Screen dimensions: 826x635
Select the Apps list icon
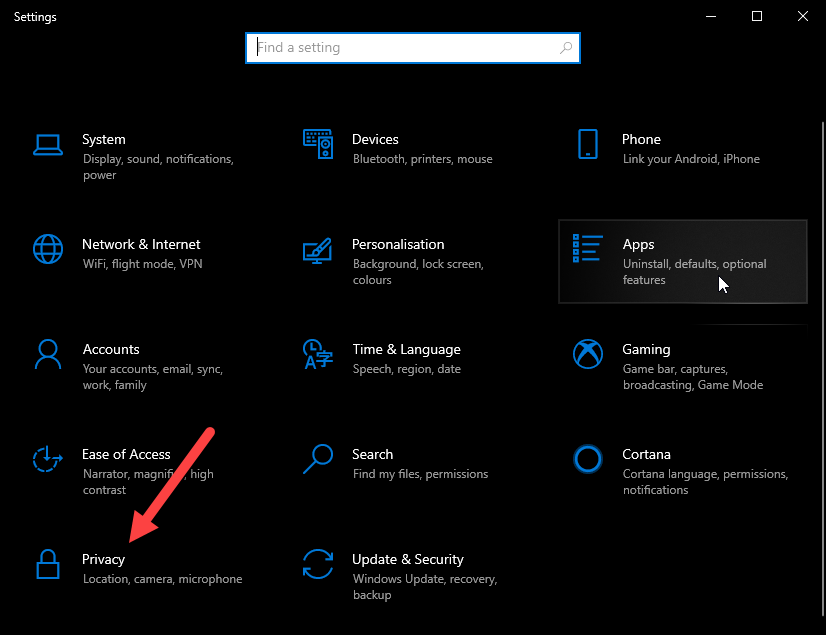(588, 248)
